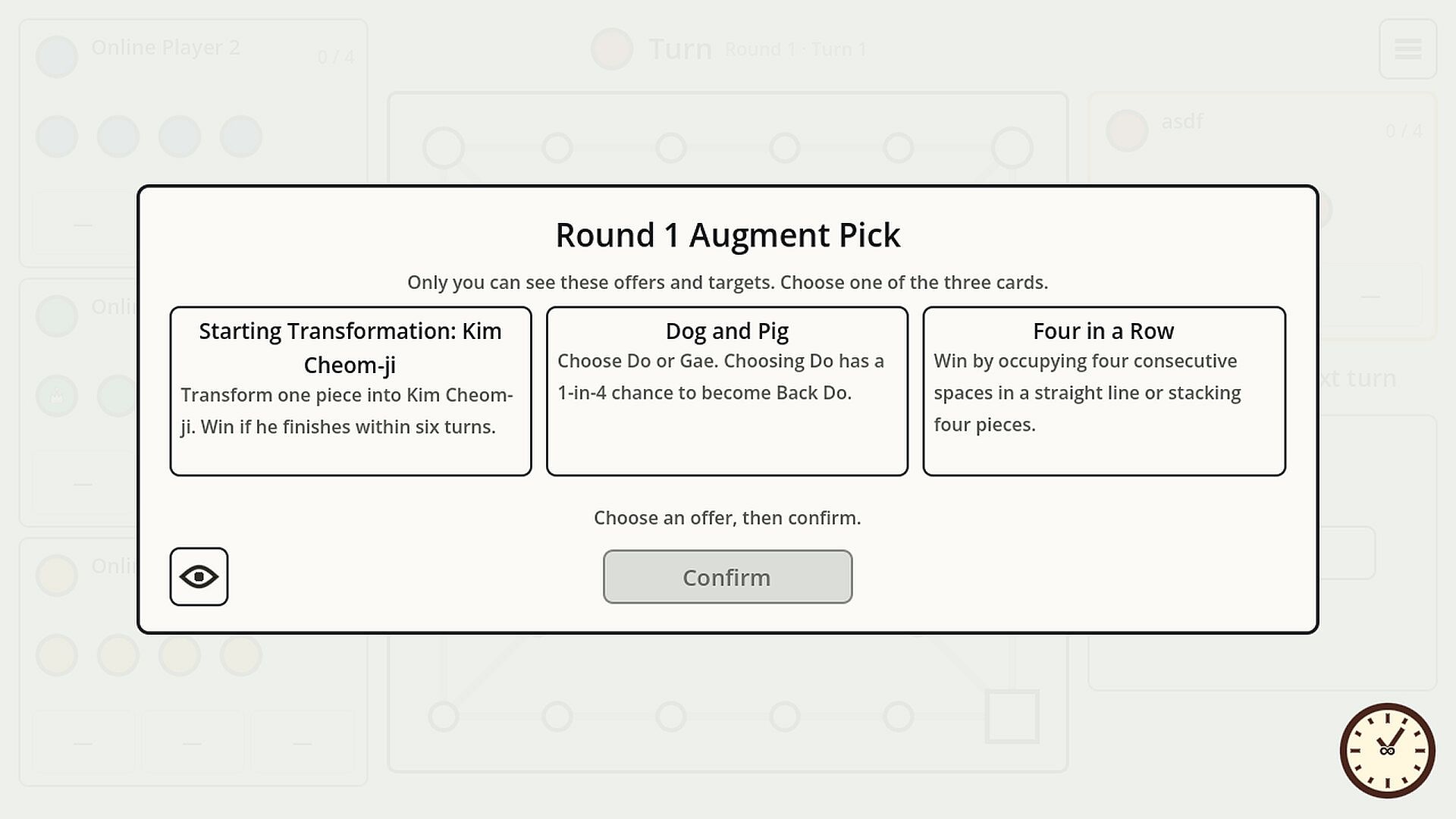Select the first yellow piece at bottom left

pos(57,655)
